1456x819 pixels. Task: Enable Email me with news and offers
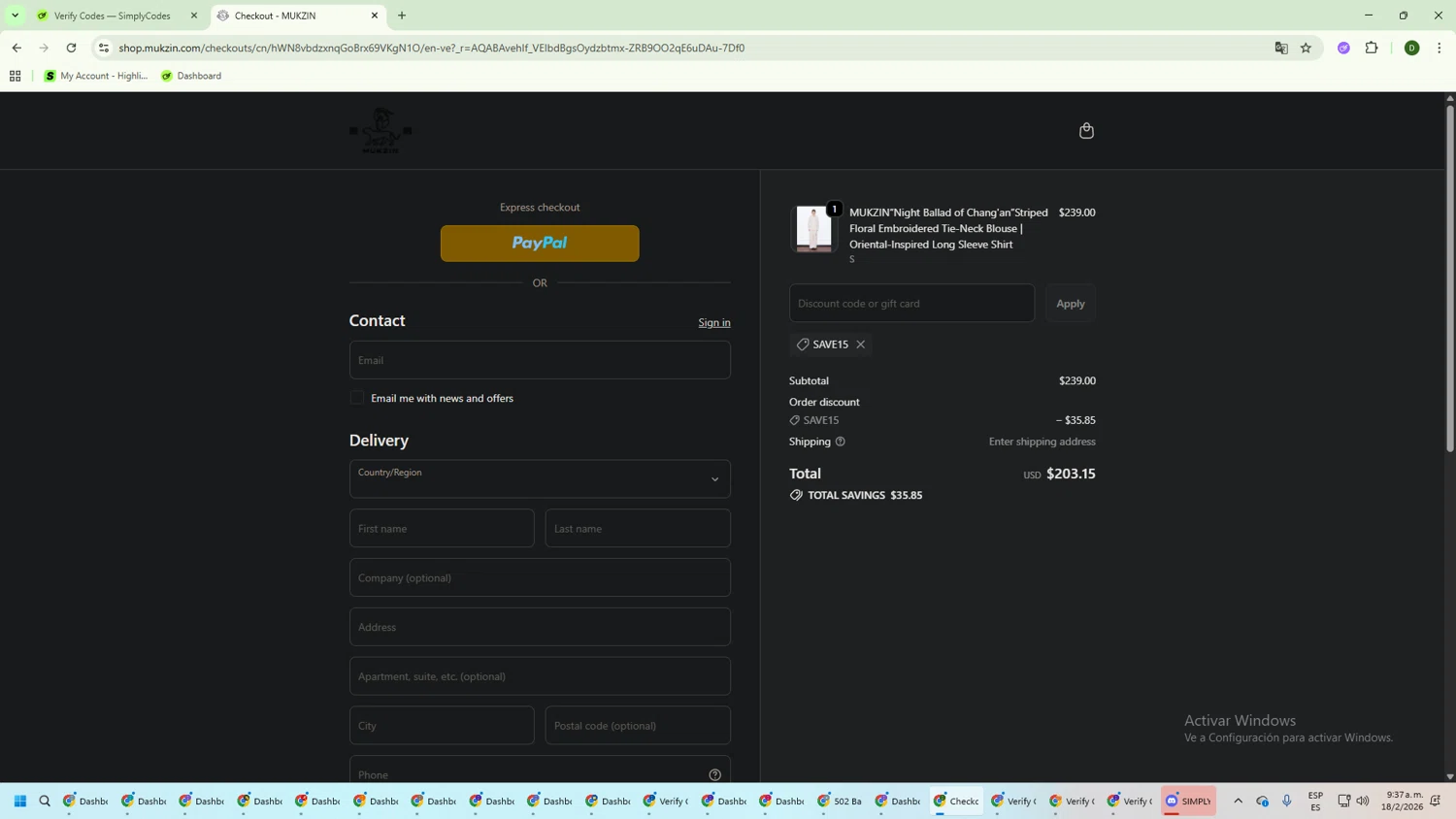[357, 398]
